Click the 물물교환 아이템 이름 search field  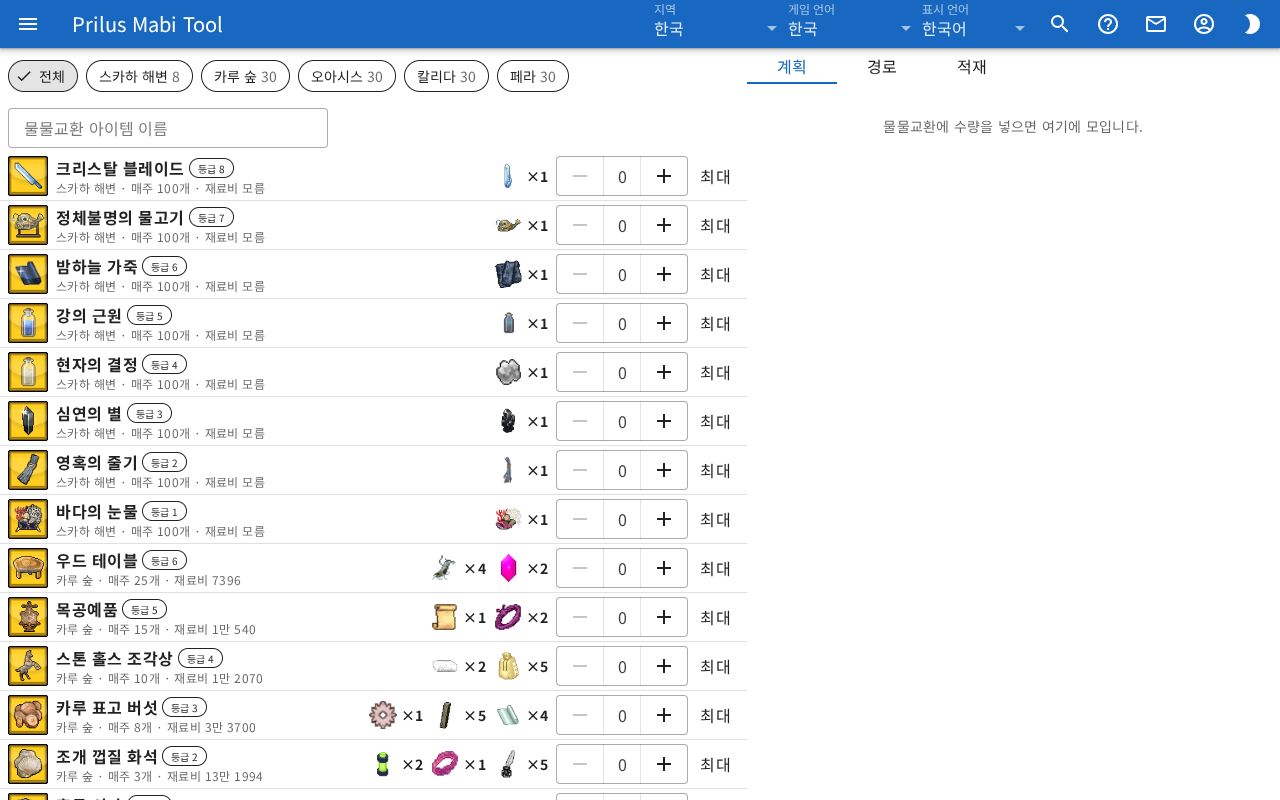click(x=168, y=128)
